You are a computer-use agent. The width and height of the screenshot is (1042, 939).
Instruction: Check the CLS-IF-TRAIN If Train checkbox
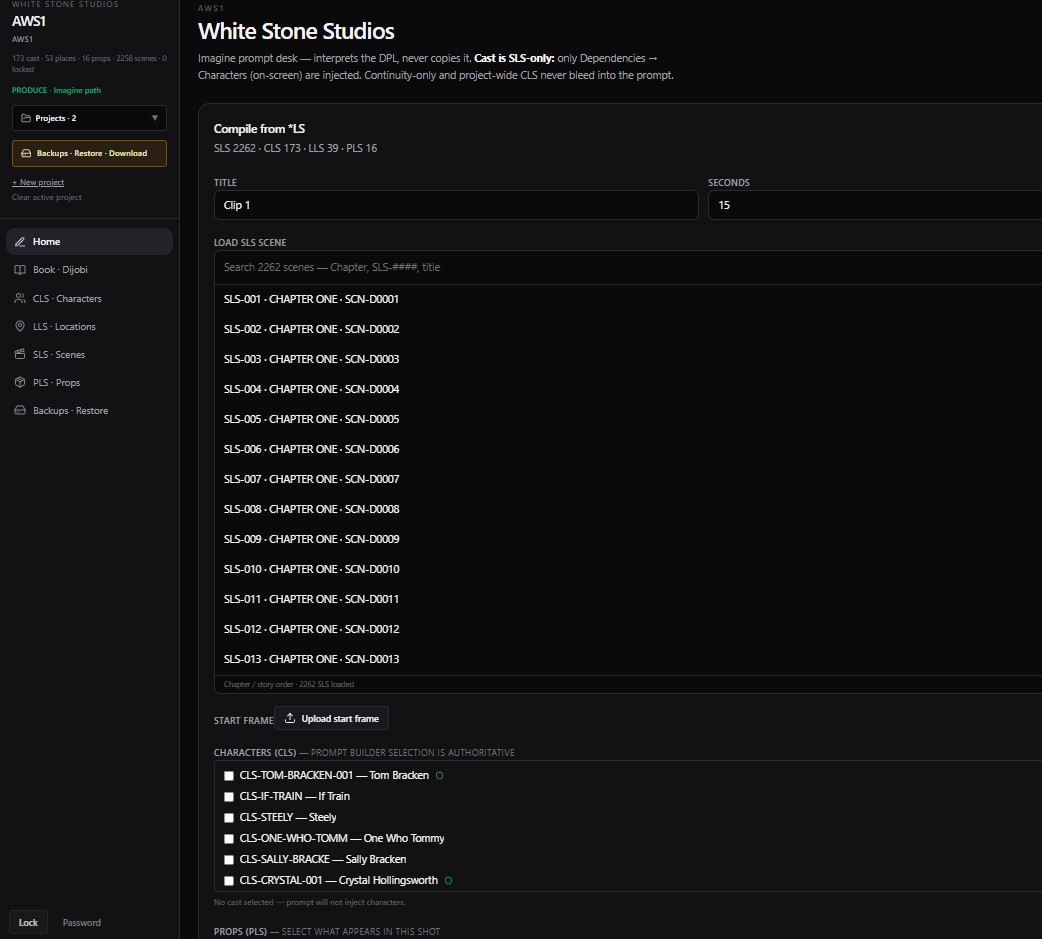click(229, 797)
